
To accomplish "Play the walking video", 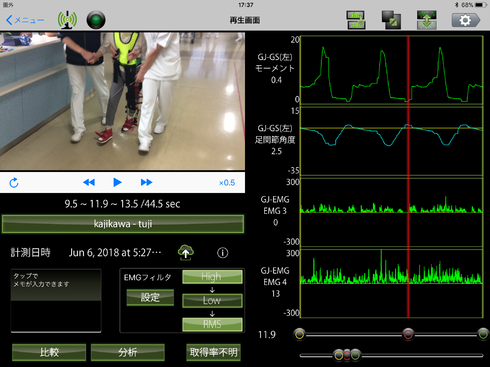I will 117,182.
